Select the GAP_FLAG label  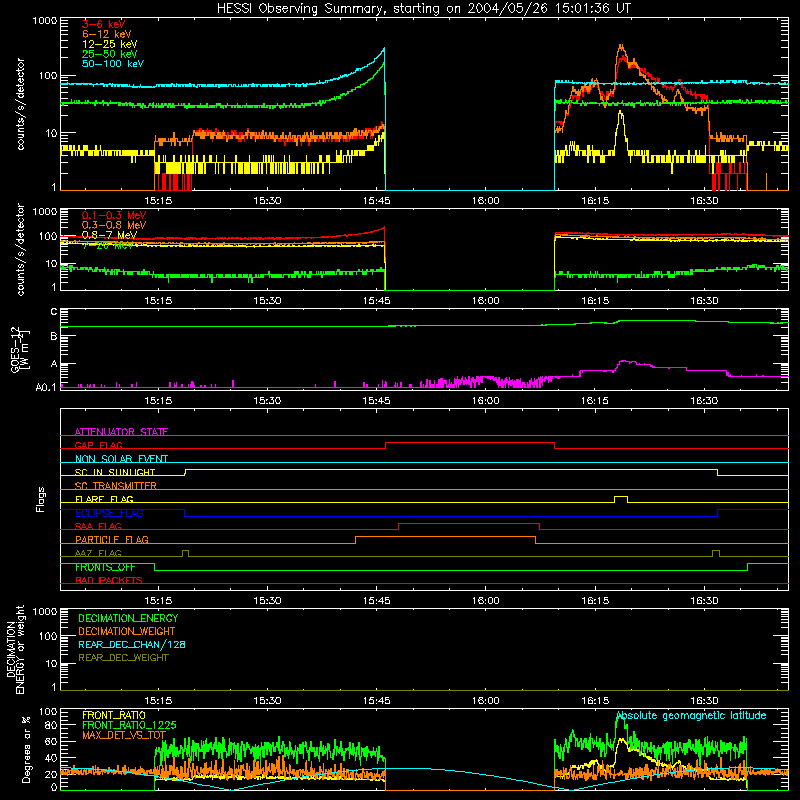pyautogui.click(x=98, y=445)
